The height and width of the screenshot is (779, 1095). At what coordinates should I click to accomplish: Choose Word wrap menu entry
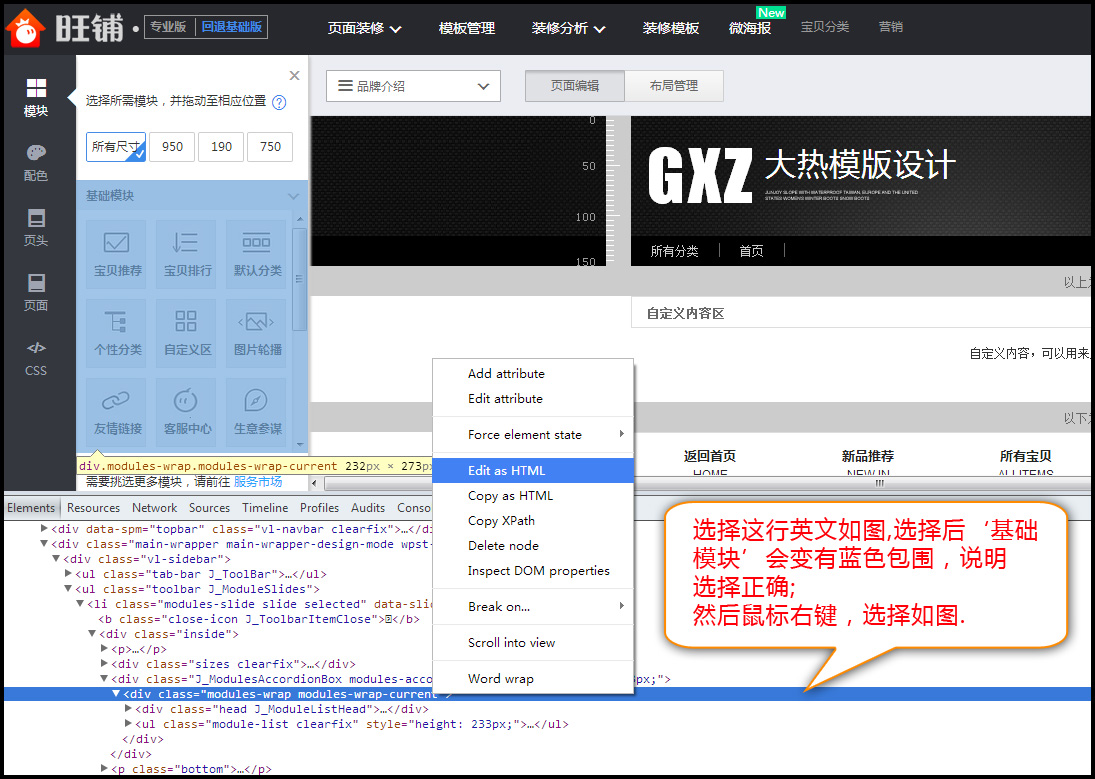coord(533,678)
